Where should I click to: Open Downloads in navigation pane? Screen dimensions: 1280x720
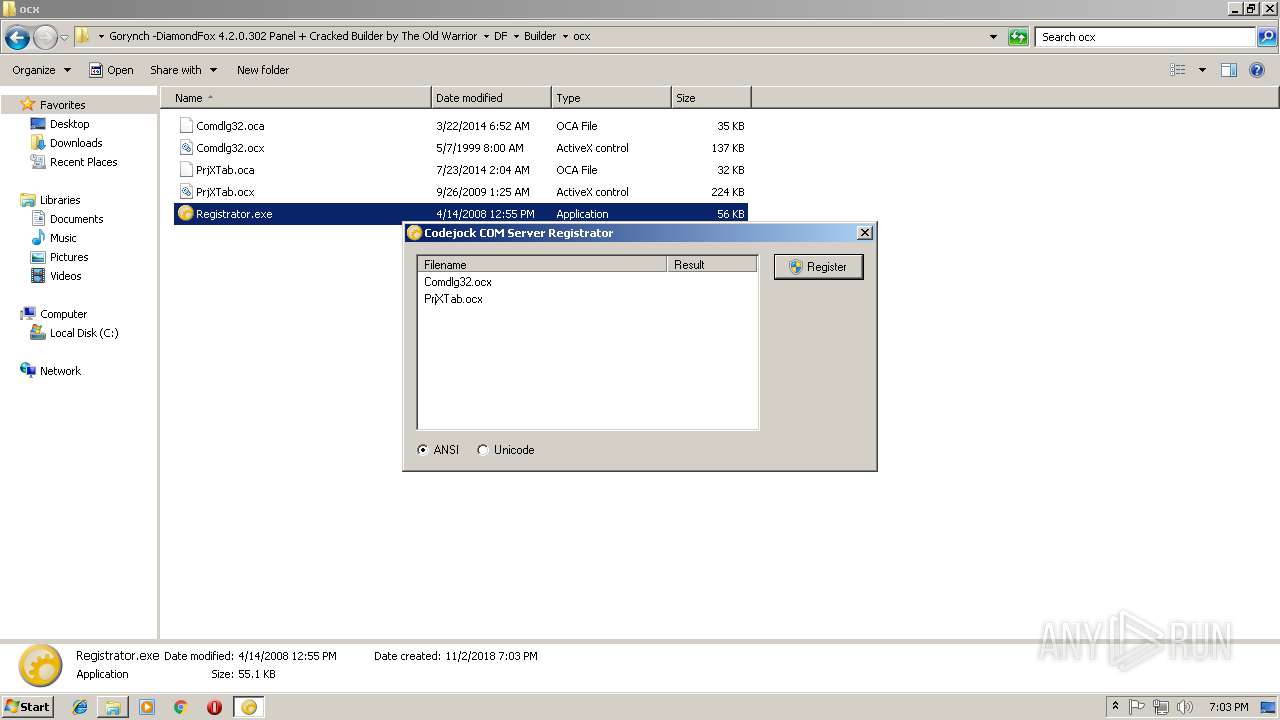pyautogui.click(x=76, y=143)
